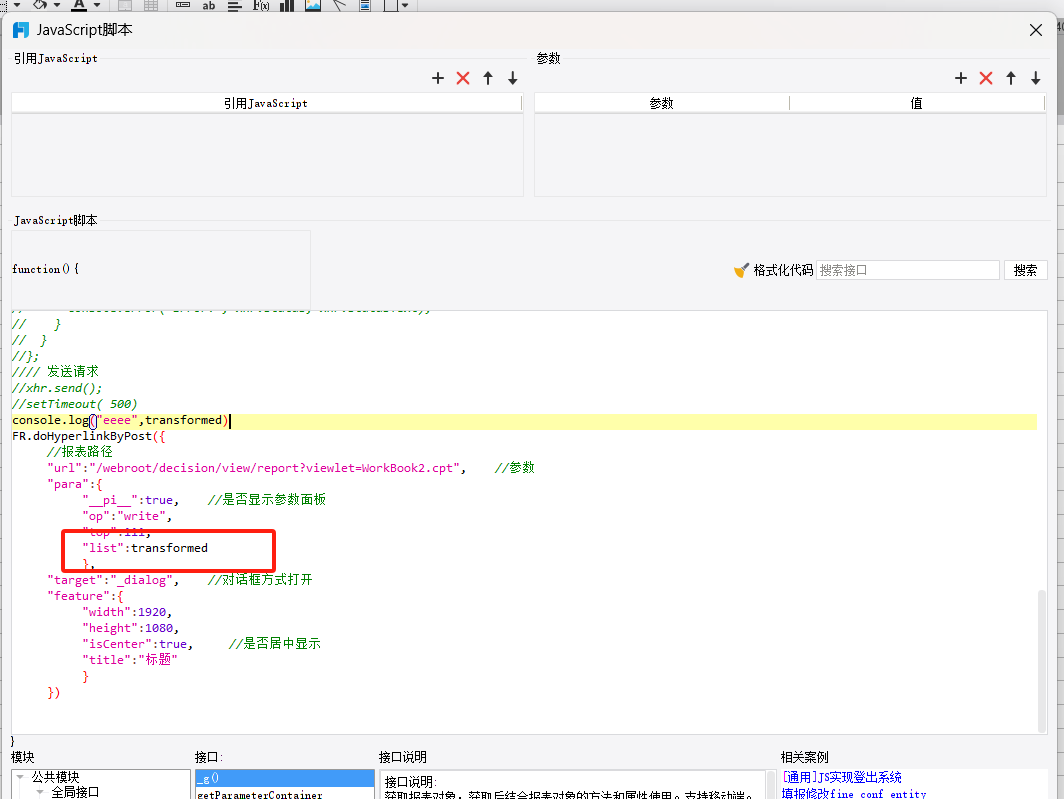Open the fill color dropdown arrow
This screenshot has width=1064, height=799.
point(57,5)
